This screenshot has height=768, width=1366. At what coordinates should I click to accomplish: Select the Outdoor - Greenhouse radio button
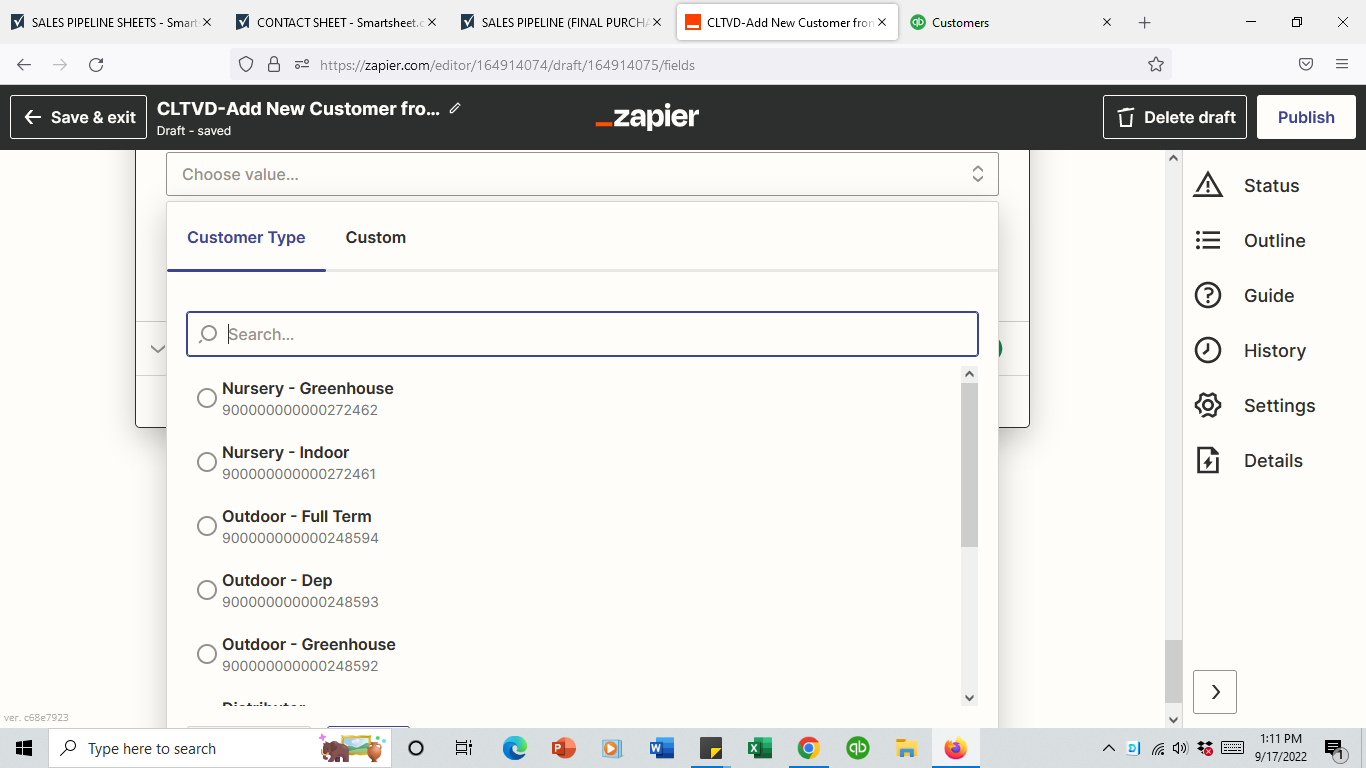[207, 654]
